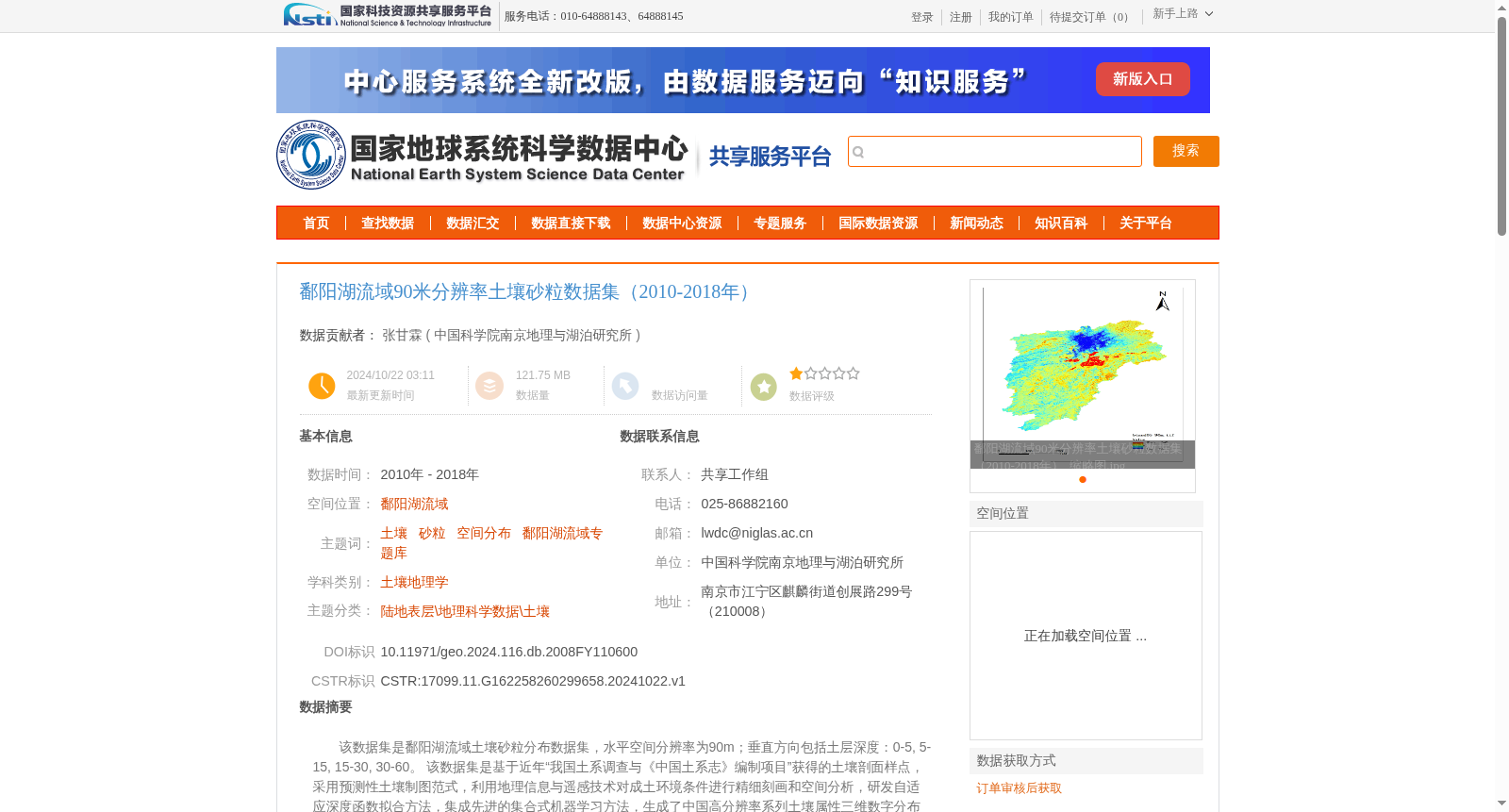Click the 订单审核后获取 link
The image size is (1509, 812).
pos(1019,787)
